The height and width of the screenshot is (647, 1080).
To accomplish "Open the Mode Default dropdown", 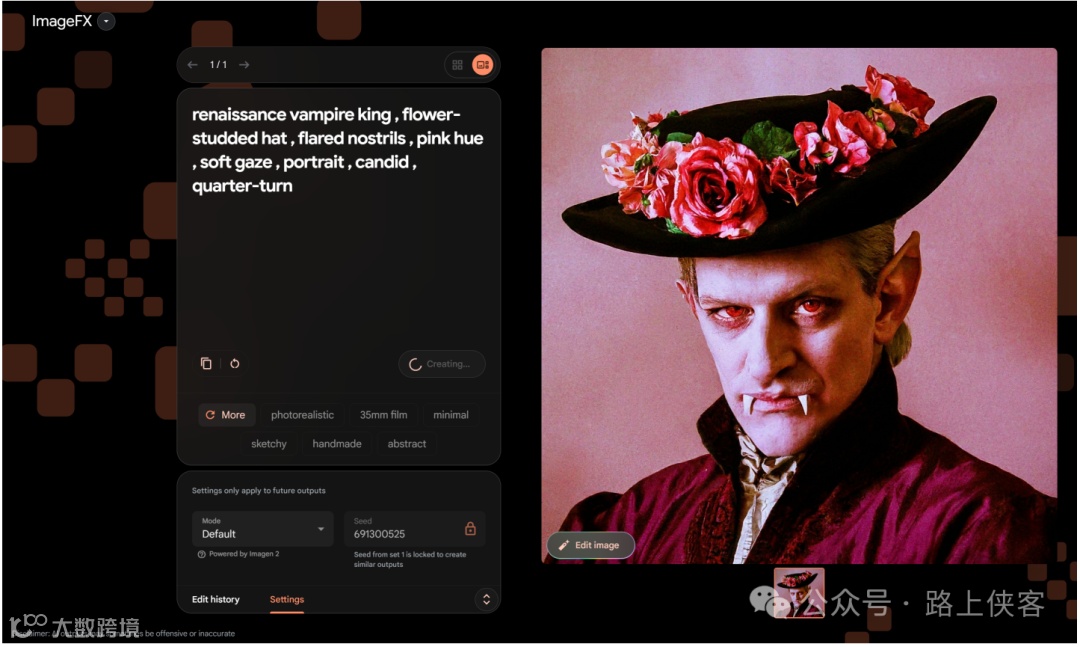I will point(262,529).
